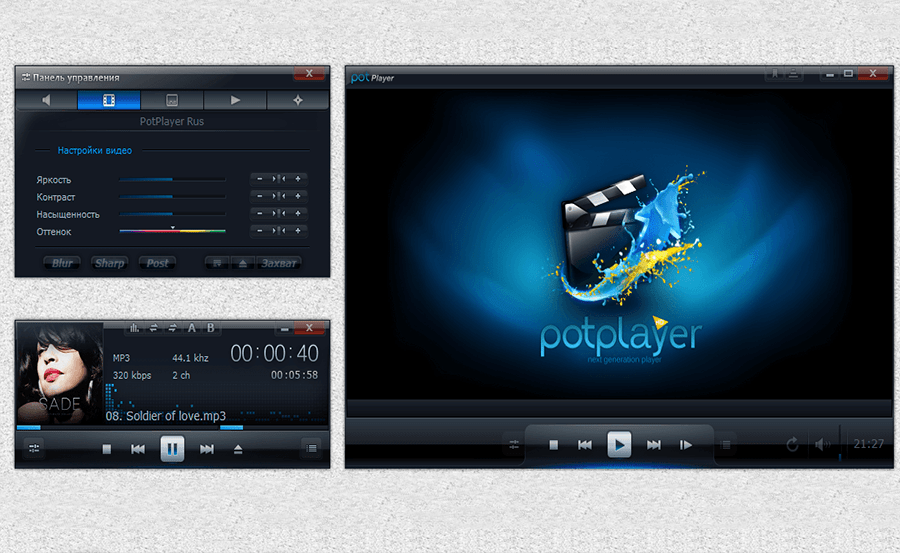Click the frame step button in main player

686,445
